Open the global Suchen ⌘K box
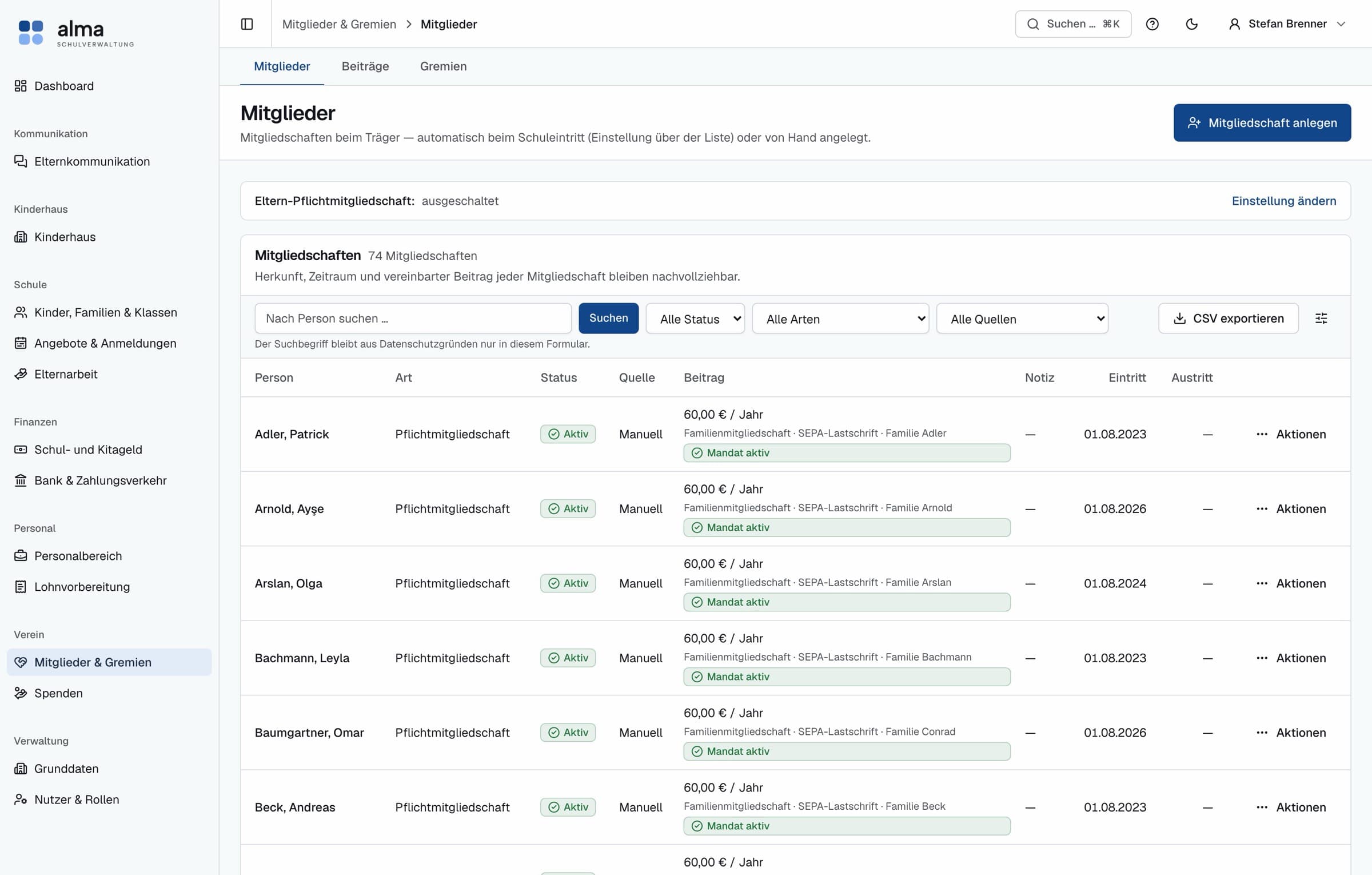 pos(1073,24)
